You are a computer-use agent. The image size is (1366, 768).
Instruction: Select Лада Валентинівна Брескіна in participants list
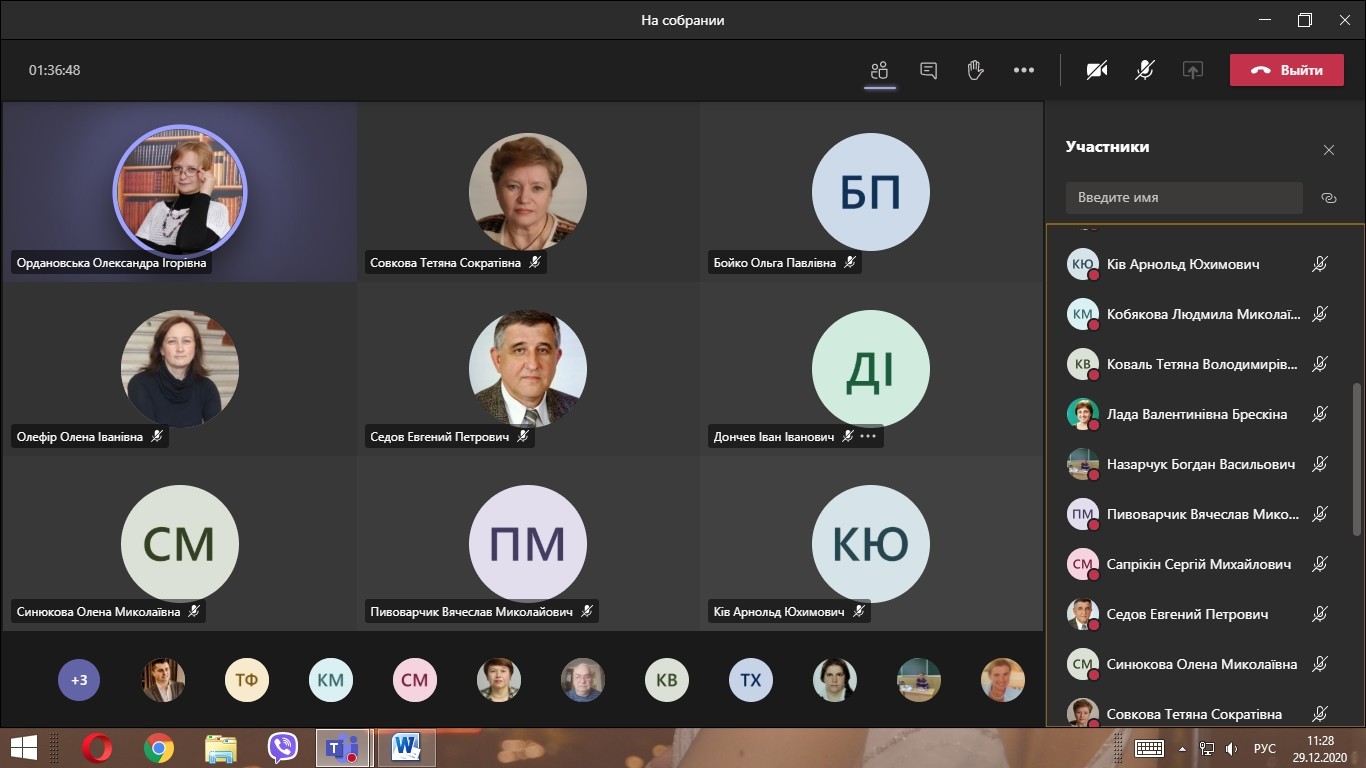(1196, 414)
